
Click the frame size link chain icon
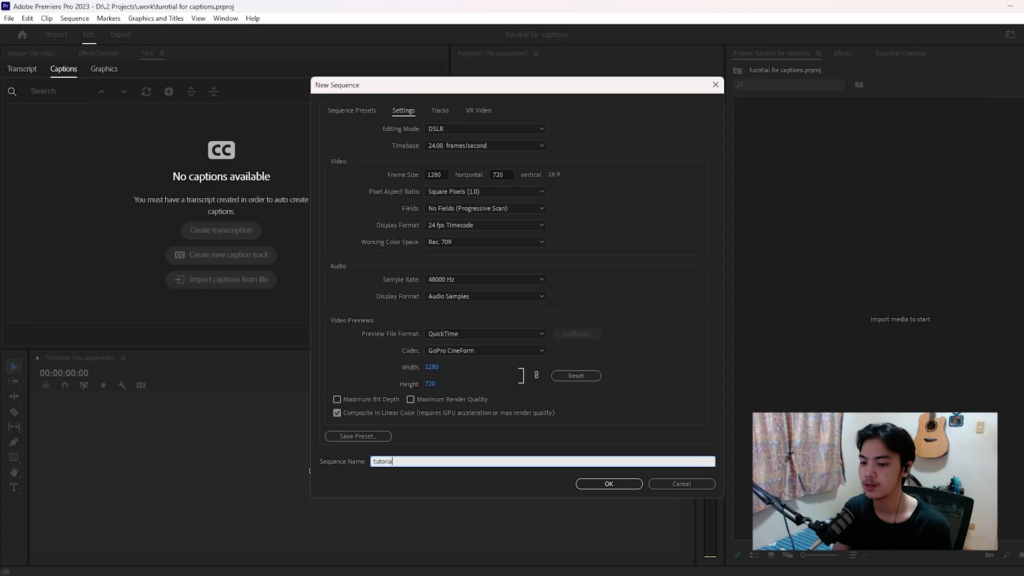coord(536,375)
